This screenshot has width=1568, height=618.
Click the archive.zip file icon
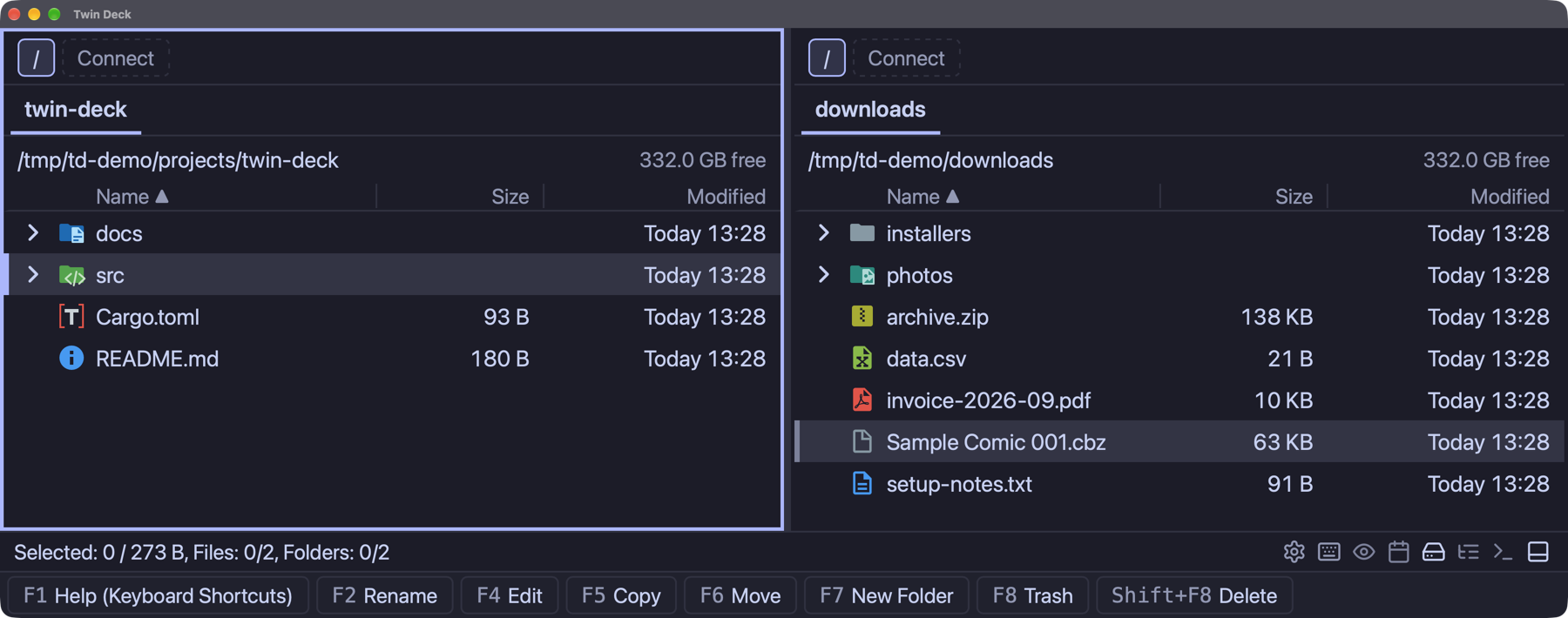[x=862, y=316]
